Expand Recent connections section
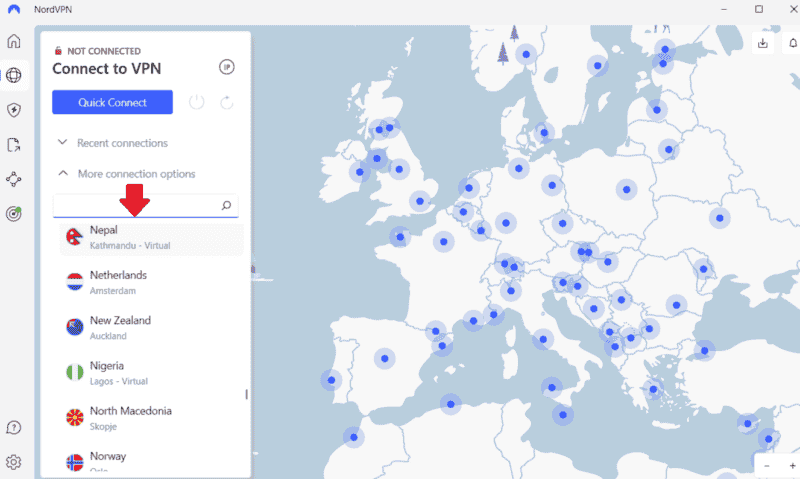The width and height of the screenshot is (800, 479). pyautogui.click(x=112, y=143)
